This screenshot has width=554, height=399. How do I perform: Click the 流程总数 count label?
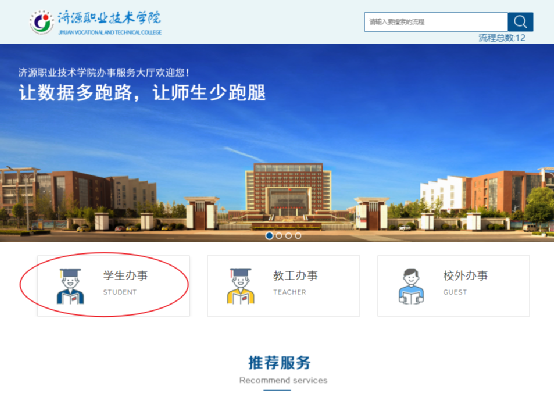[502, 38]
